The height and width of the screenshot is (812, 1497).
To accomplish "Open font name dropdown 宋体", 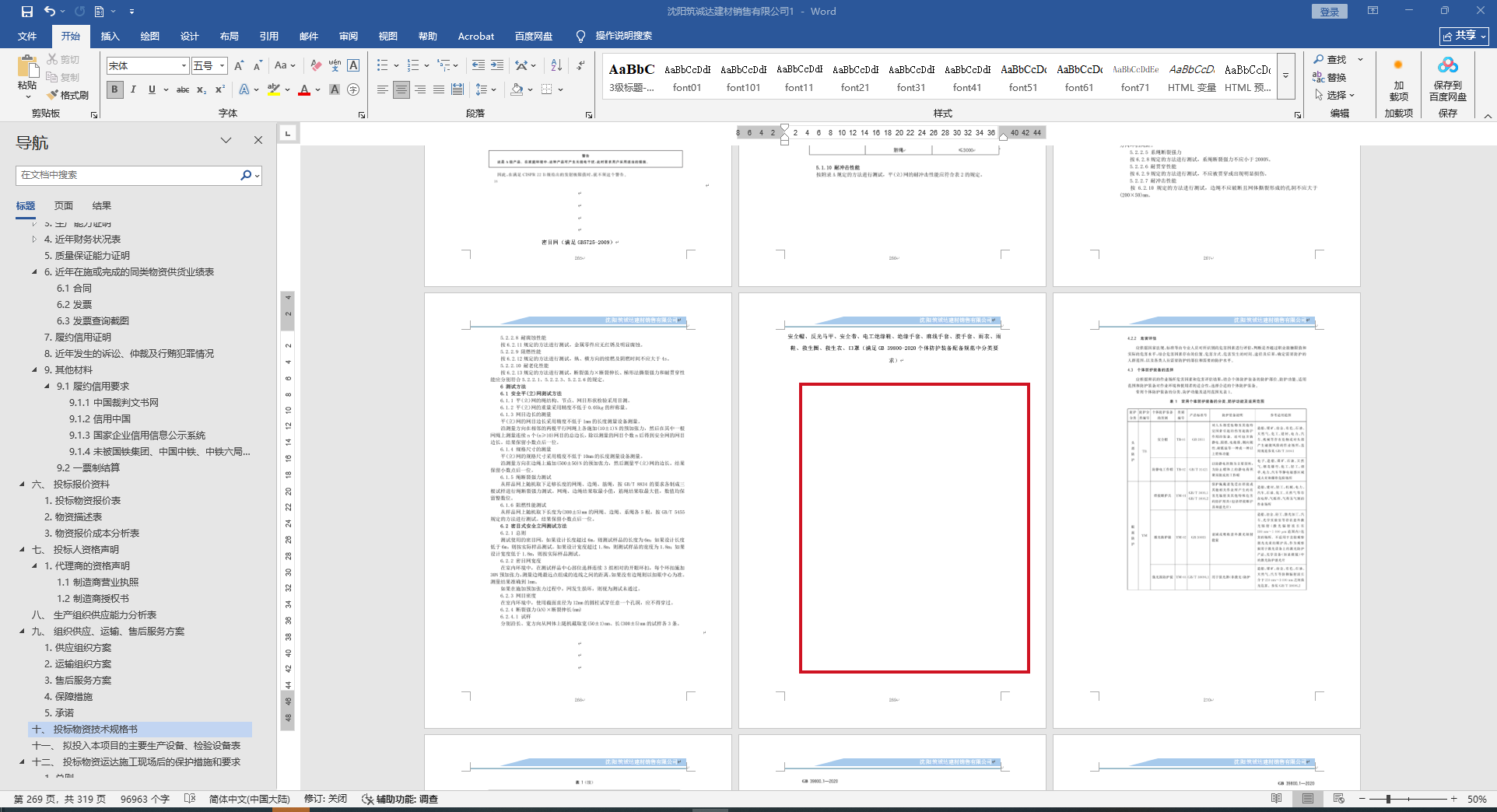I will click(184, 66).
